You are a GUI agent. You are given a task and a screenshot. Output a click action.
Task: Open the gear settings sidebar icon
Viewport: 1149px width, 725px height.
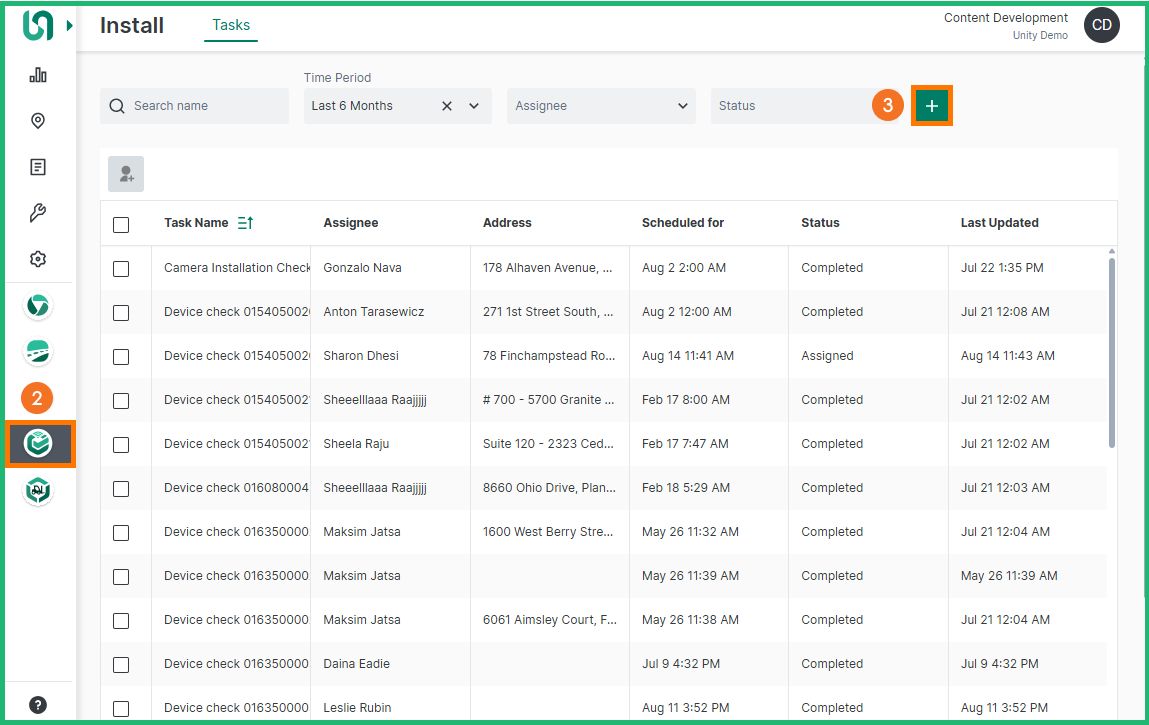38,259
